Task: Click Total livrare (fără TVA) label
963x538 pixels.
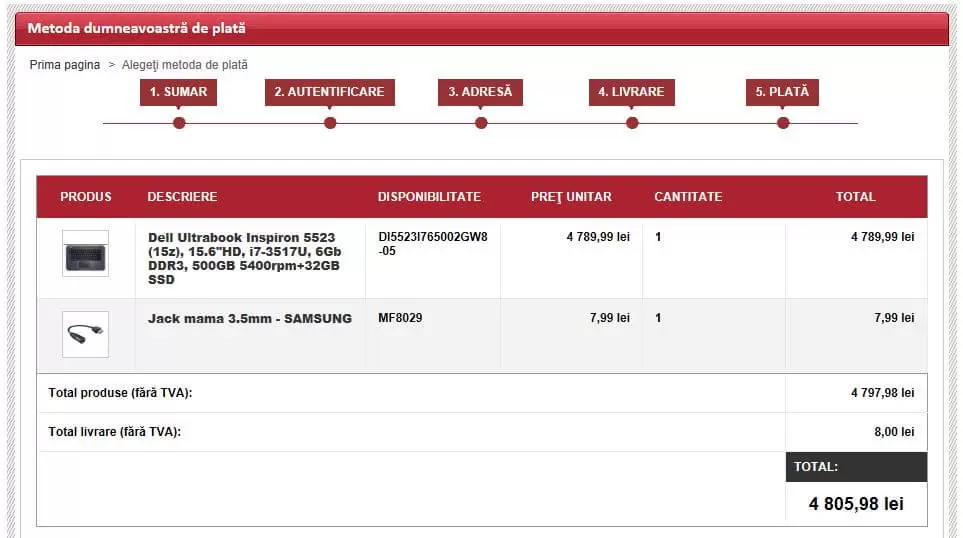Action: [115, 432]
